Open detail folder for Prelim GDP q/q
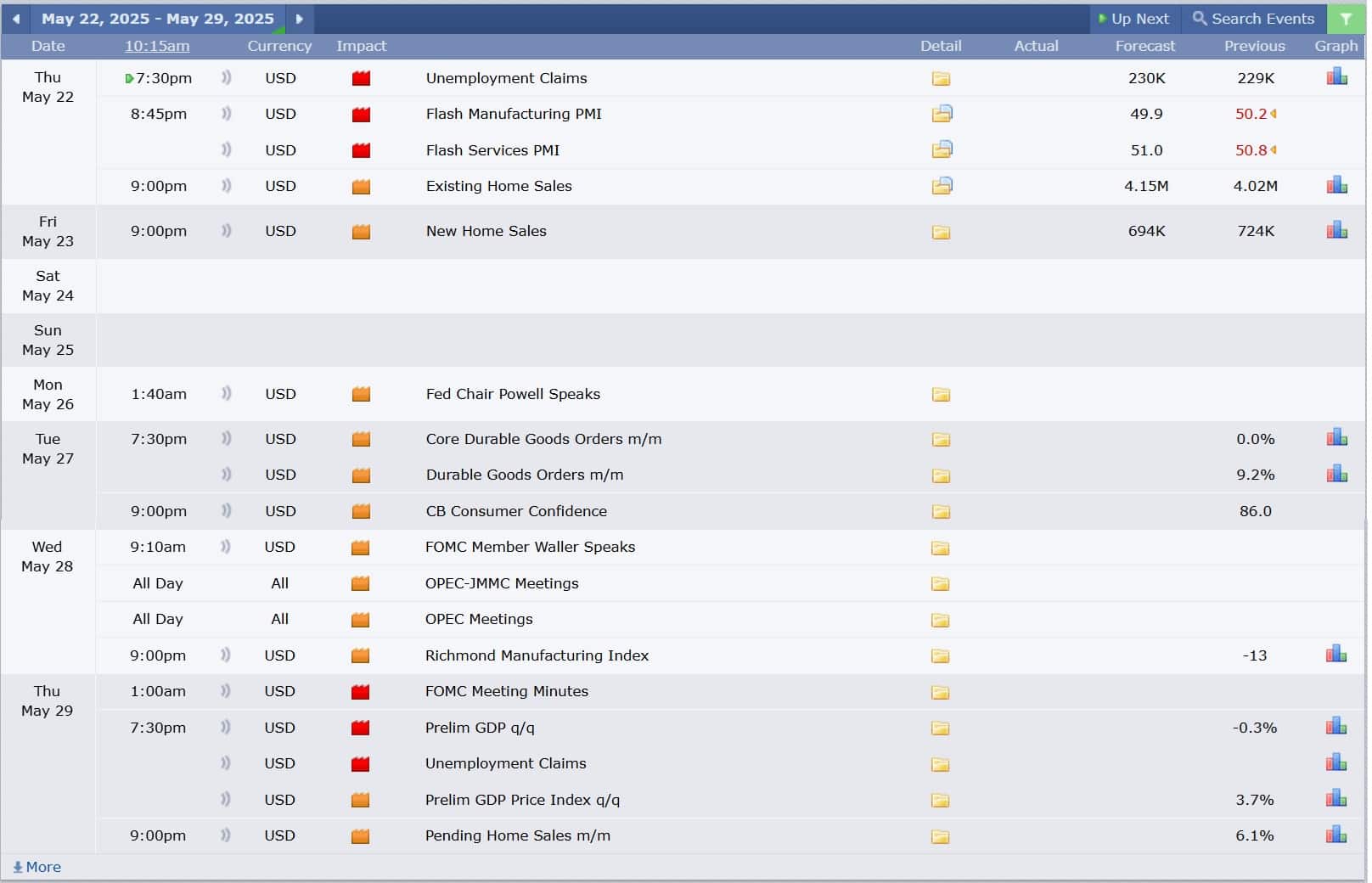 940,728
